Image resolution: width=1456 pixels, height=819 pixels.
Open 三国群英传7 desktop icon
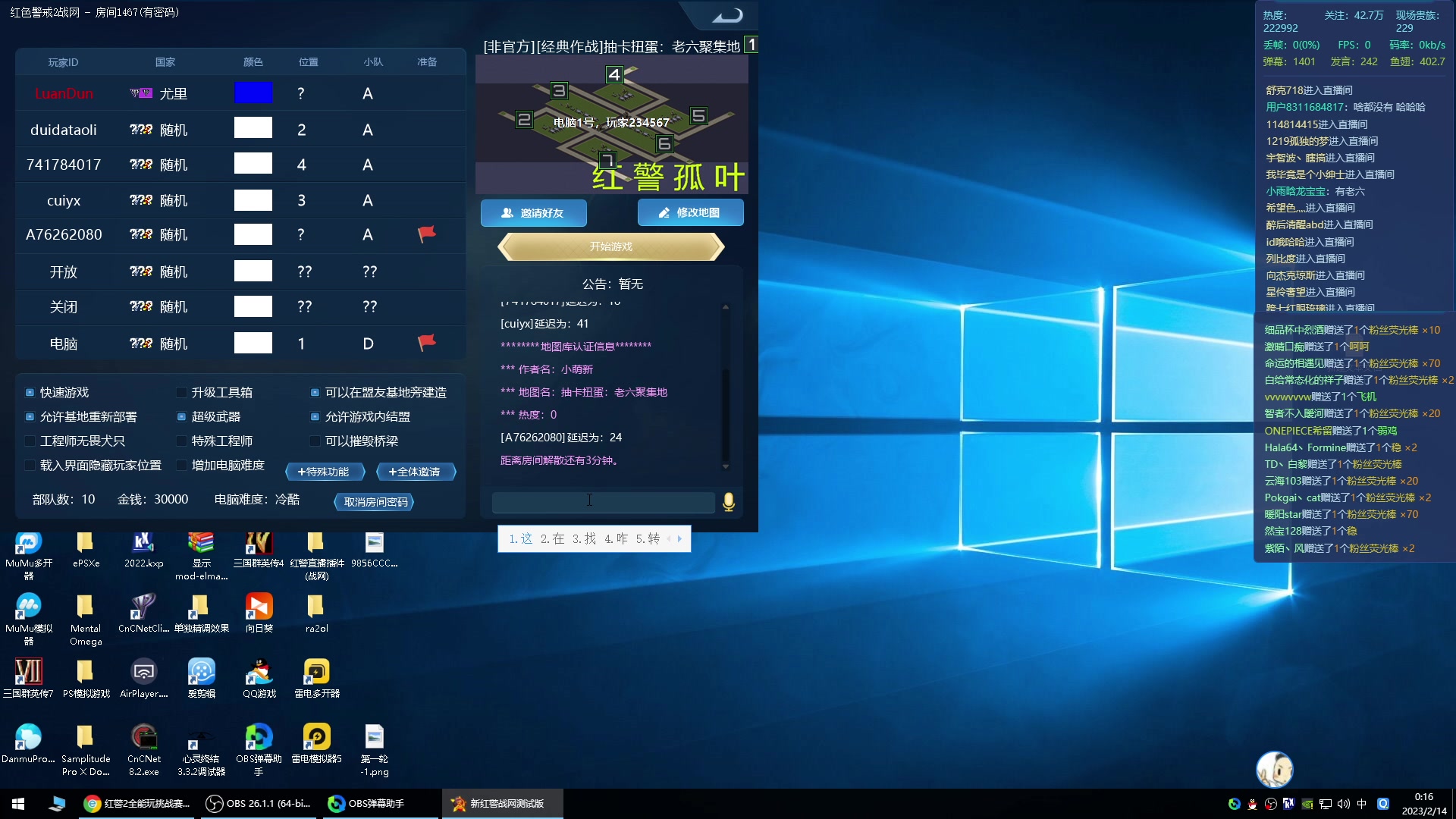pyautogui.click(x=29, y=679)
